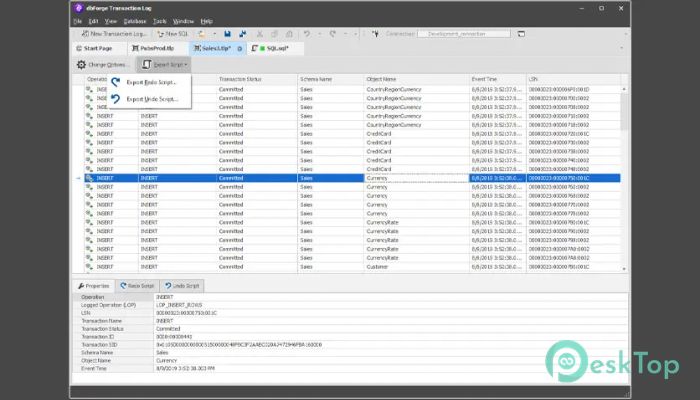The height and width of the screenshot is (400, 700).
Task: Switch to the Redo Script bottom tab
Action: 138,286
